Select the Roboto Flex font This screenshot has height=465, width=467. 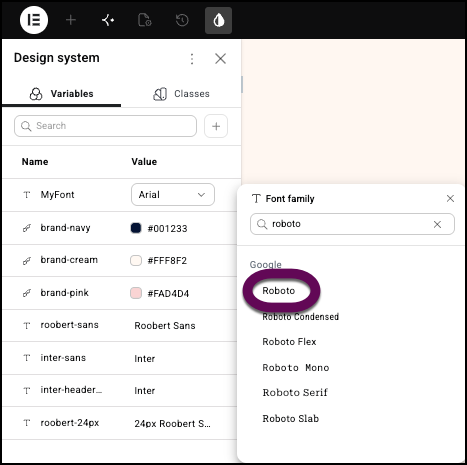(x=289, y=342)
